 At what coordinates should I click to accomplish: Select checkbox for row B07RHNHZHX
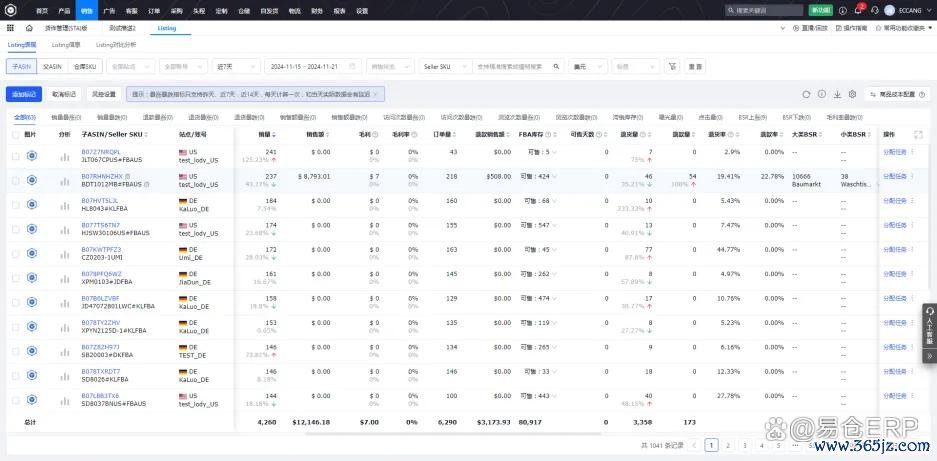pos(16,181)
